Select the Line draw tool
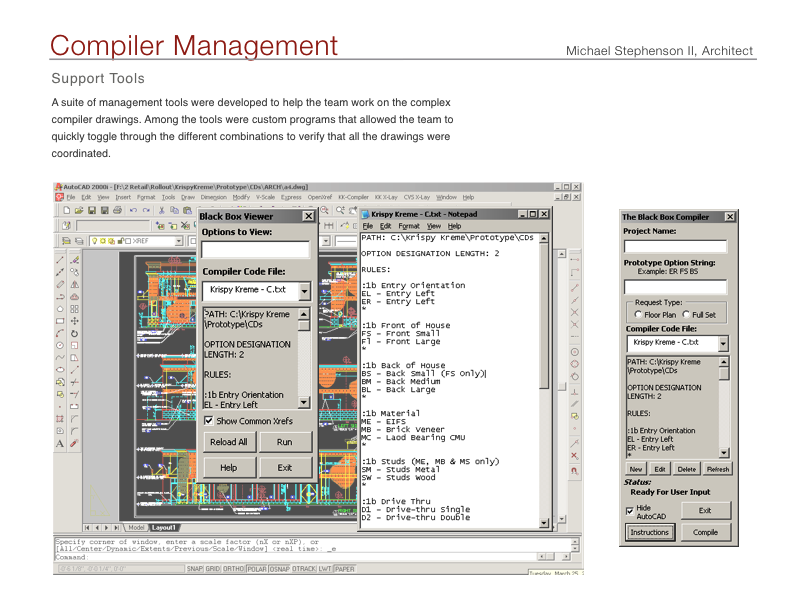The width and height of the screenshot is (790, 612). click(60, 259)
